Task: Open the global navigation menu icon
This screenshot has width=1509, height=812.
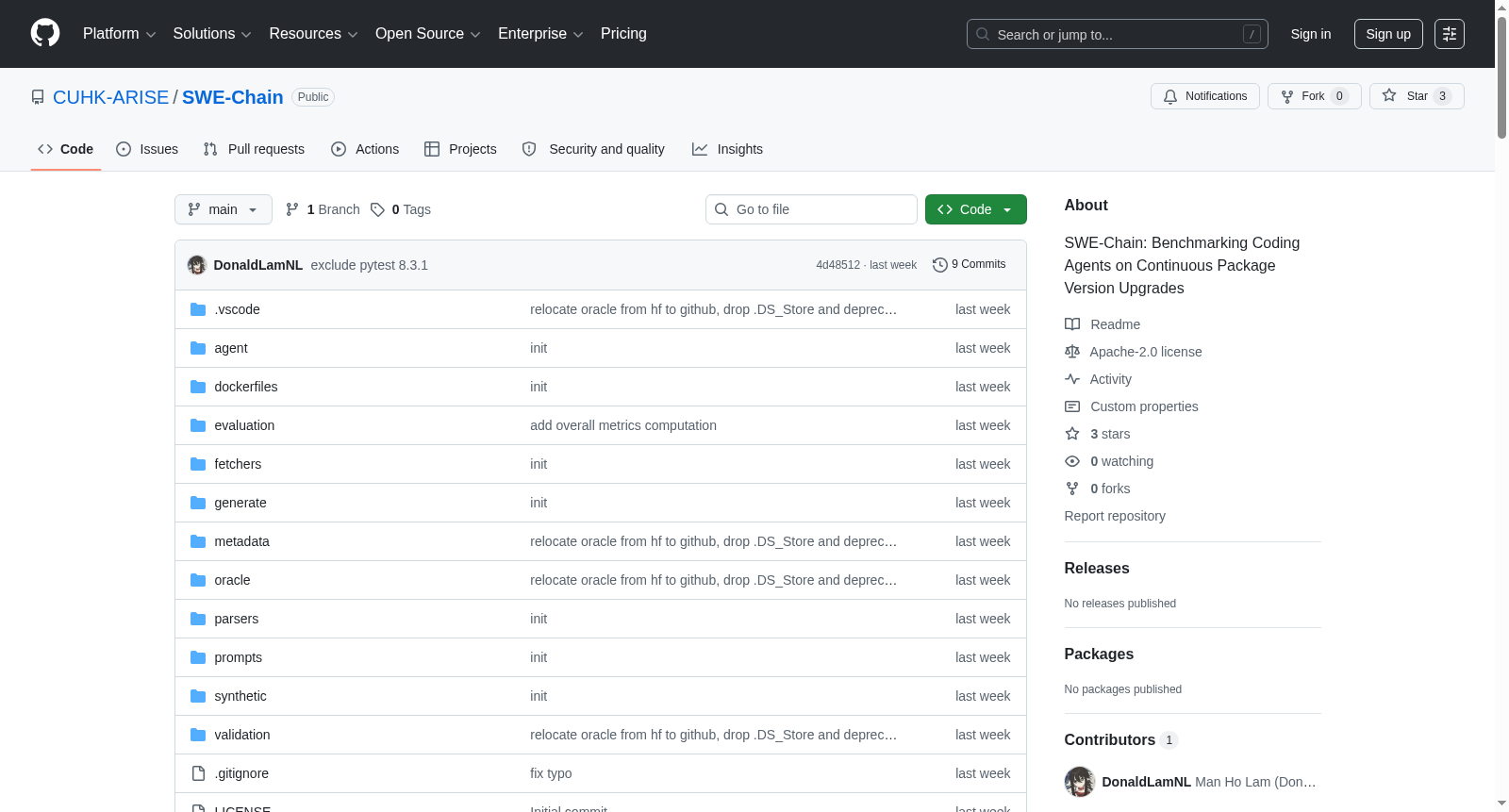Action: 1449,34
